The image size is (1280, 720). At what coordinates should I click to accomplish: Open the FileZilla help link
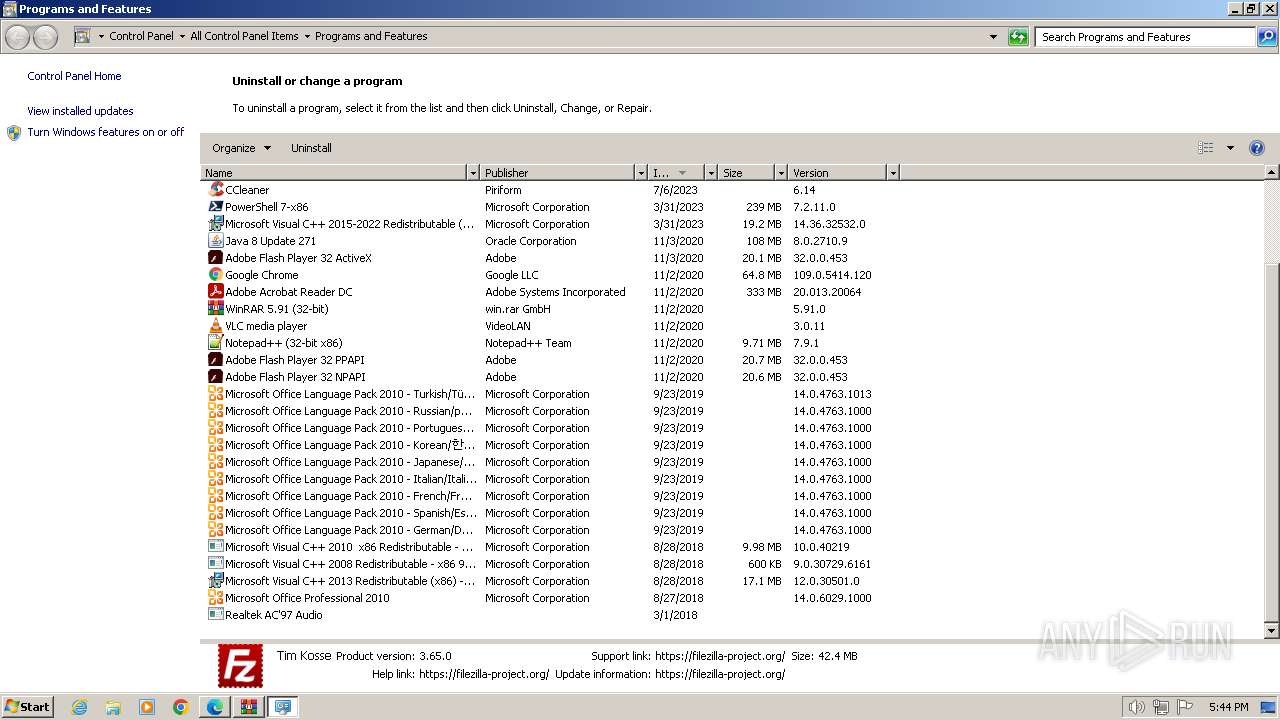click(484, 674)
